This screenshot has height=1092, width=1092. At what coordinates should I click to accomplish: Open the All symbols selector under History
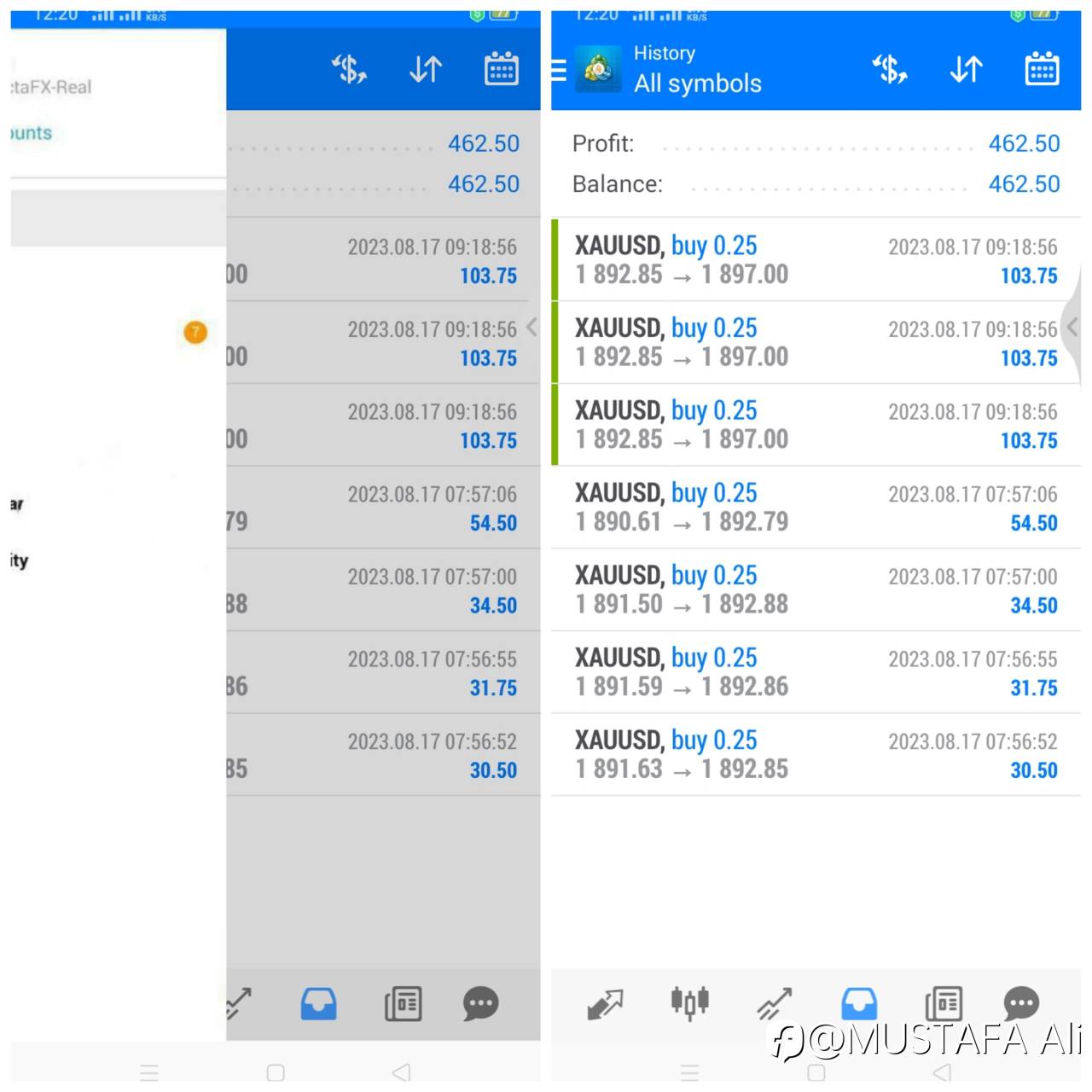[x=698, y=84]
